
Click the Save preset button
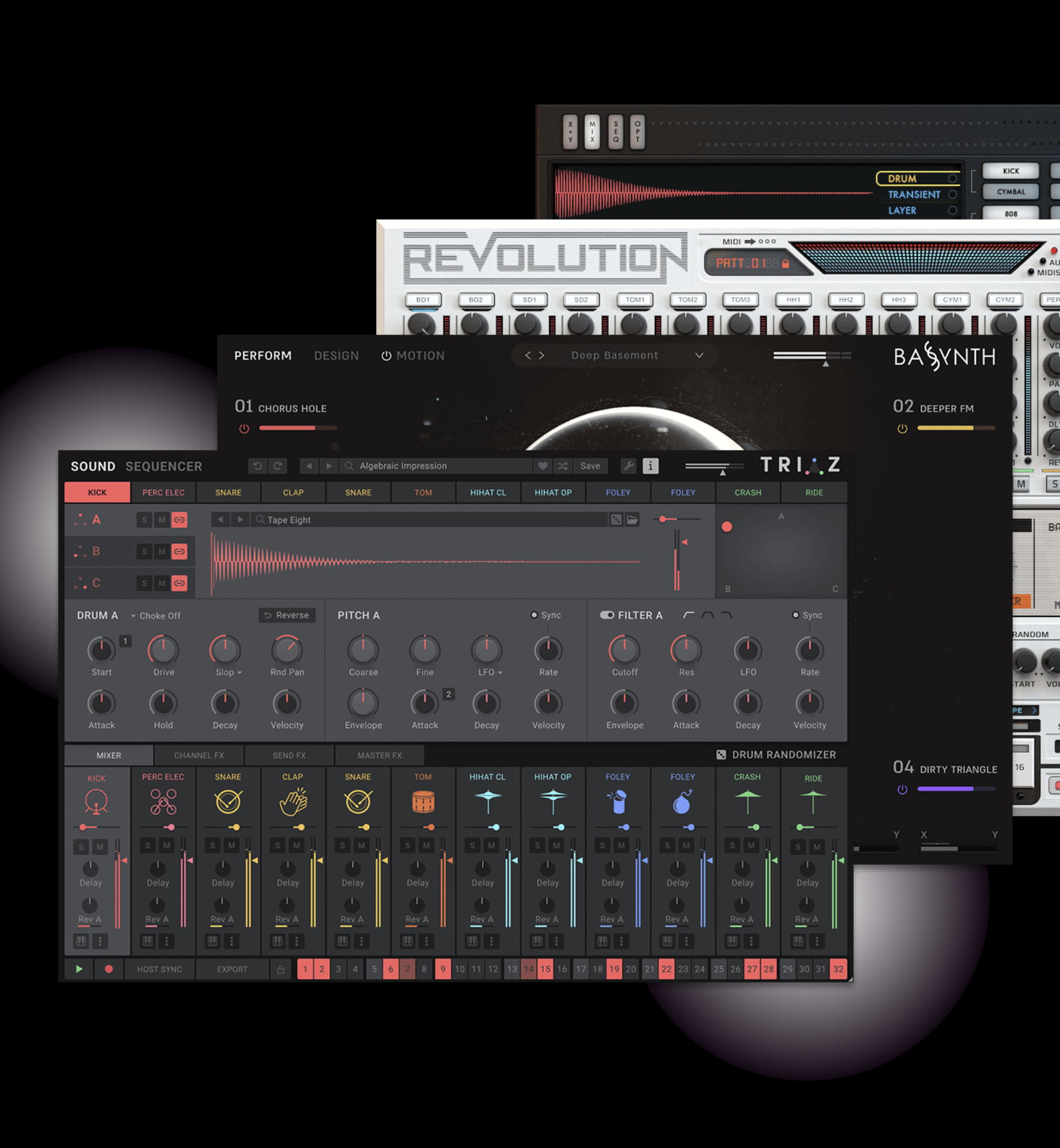click(590, 466)
